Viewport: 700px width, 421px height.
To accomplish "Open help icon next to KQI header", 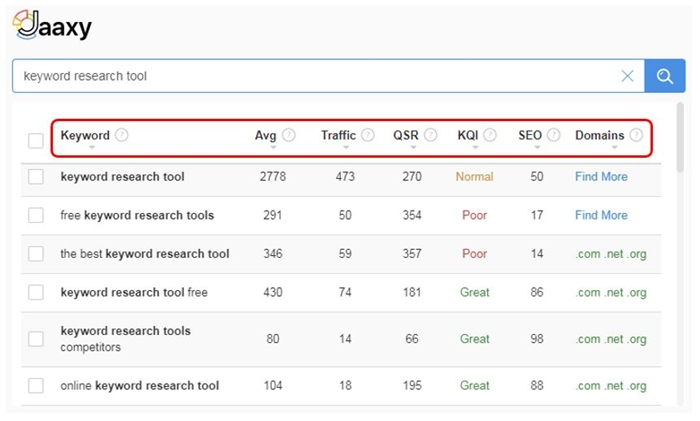I will pyautogui.click(x=490, y=135).
